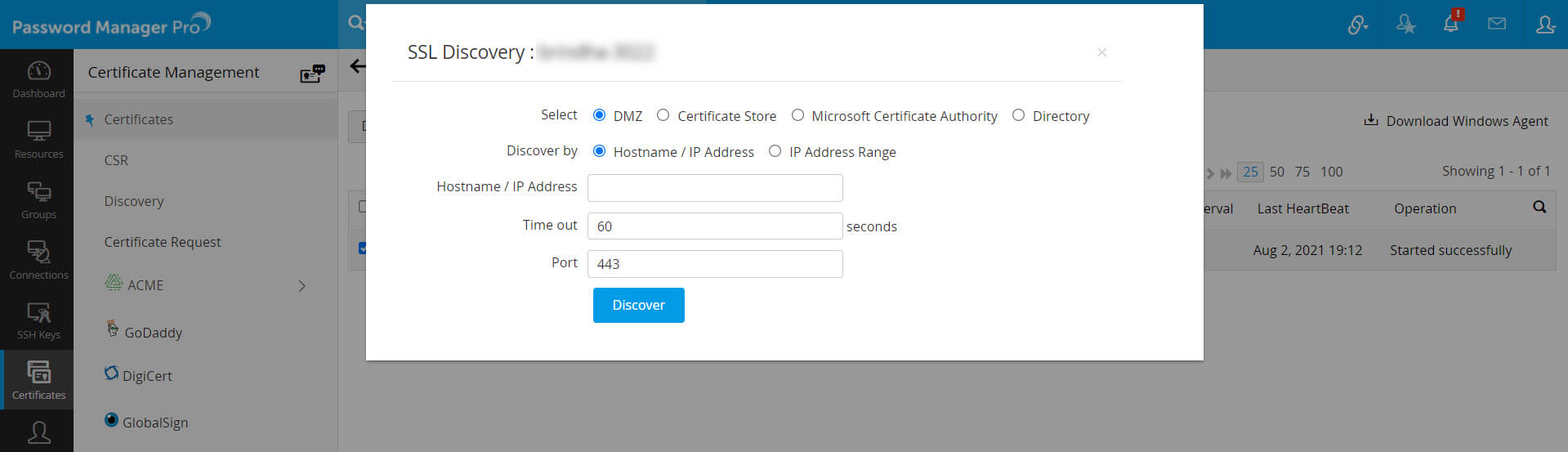Click the key link icon in the header

(x=1357, y=25)
